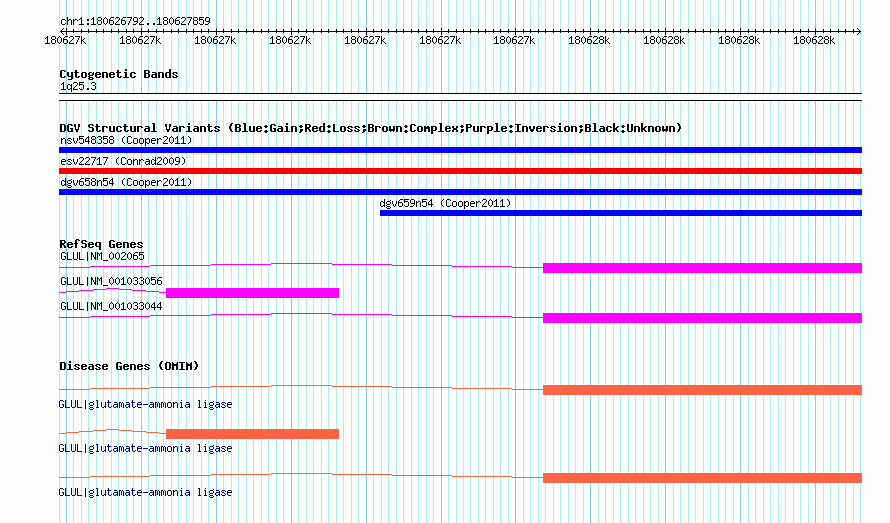890x523 pixels.
Task: Select the Disease Genes (OMIM) track heading
Action: pyautogui.click(x=129, y=366)
